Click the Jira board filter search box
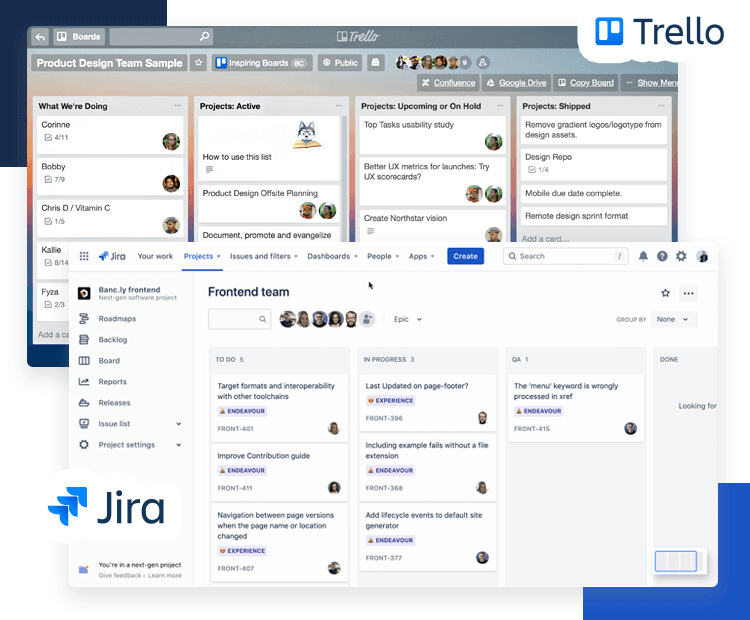 click(x=239, y=319)
